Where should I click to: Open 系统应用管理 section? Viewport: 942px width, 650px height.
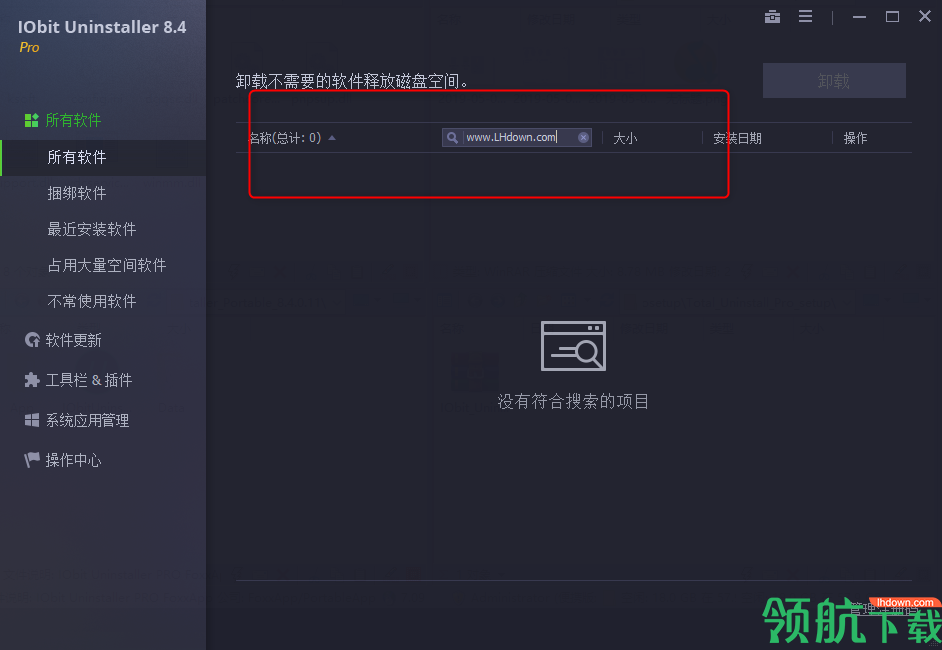(x=88, y=421)
